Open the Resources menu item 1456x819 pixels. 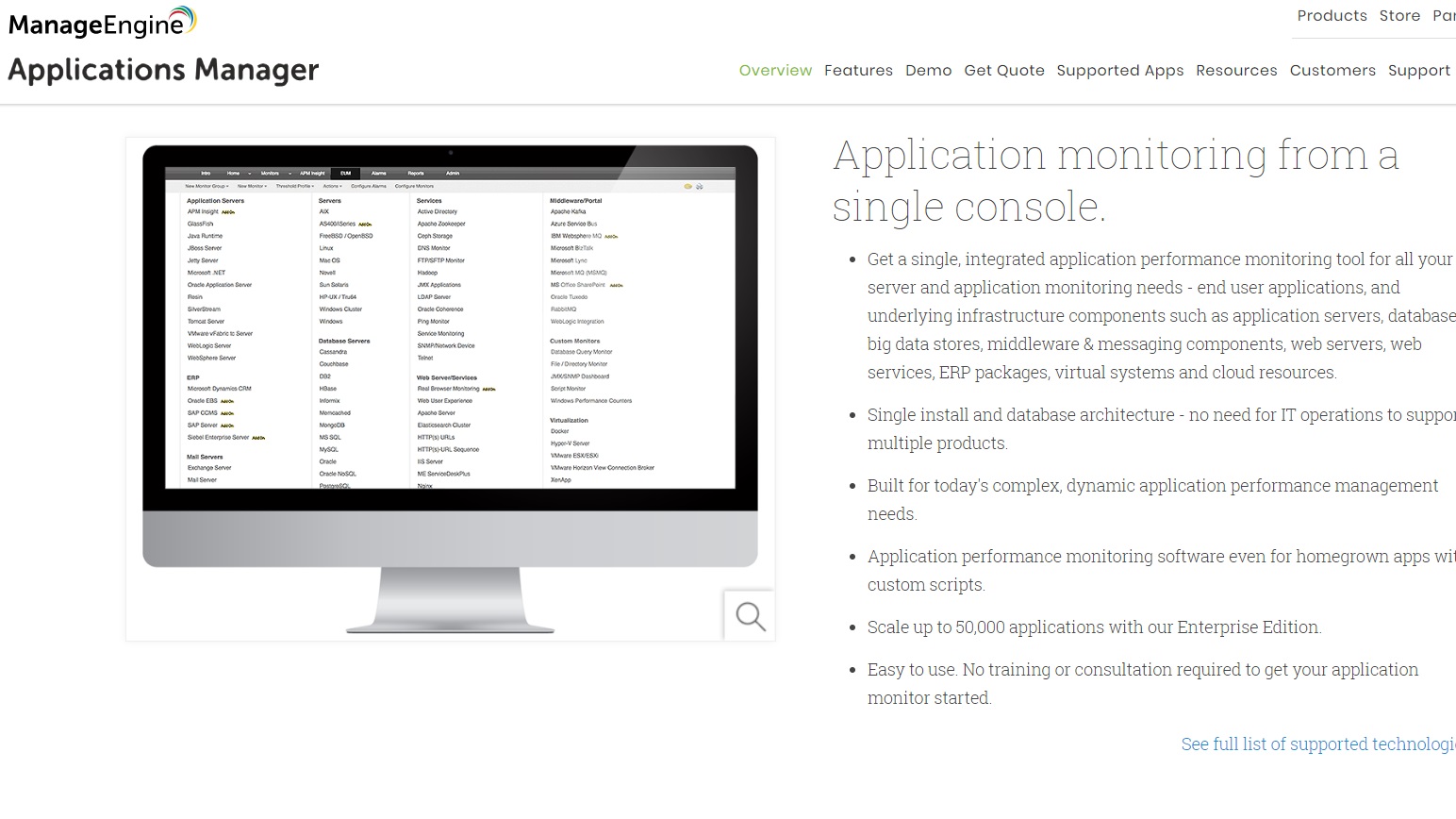click(1236, 71)
